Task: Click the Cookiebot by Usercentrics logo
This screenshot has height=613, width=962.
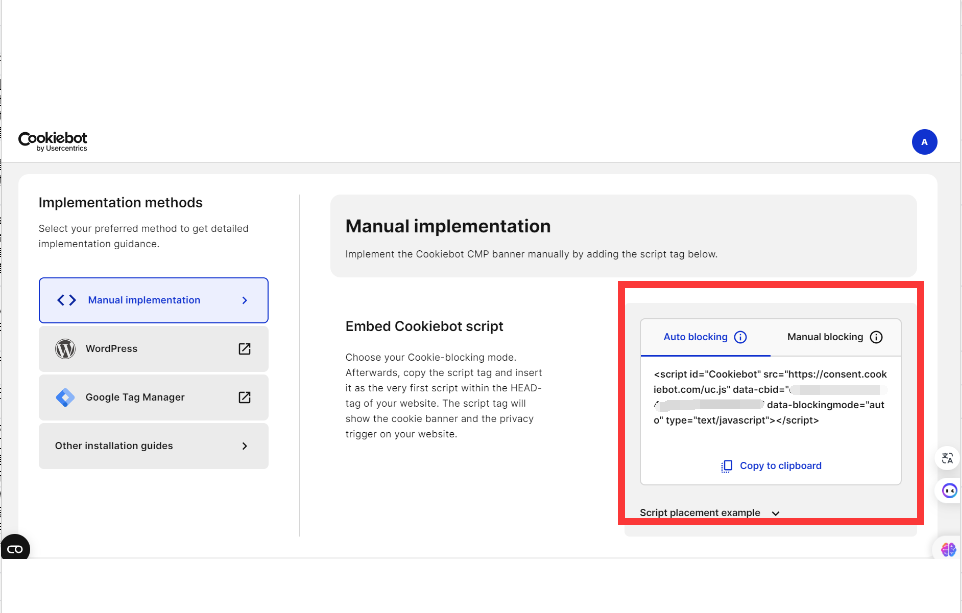Action: (53, 141)
